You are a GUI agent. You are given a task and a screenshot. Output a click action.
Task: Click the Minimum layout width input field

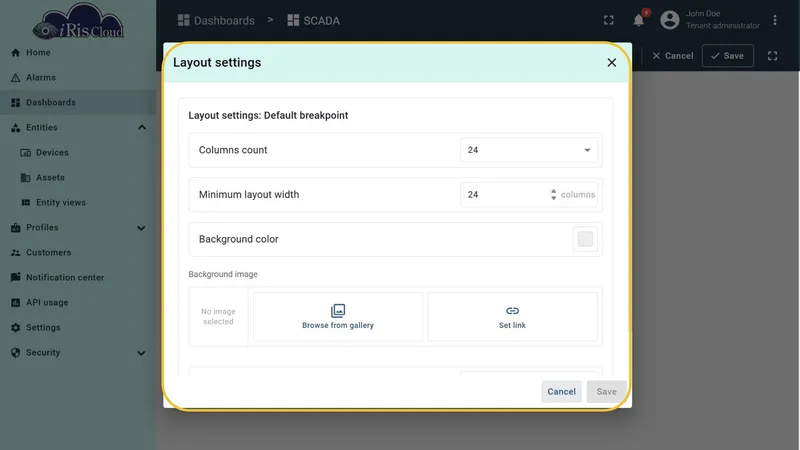coord(529,194)
